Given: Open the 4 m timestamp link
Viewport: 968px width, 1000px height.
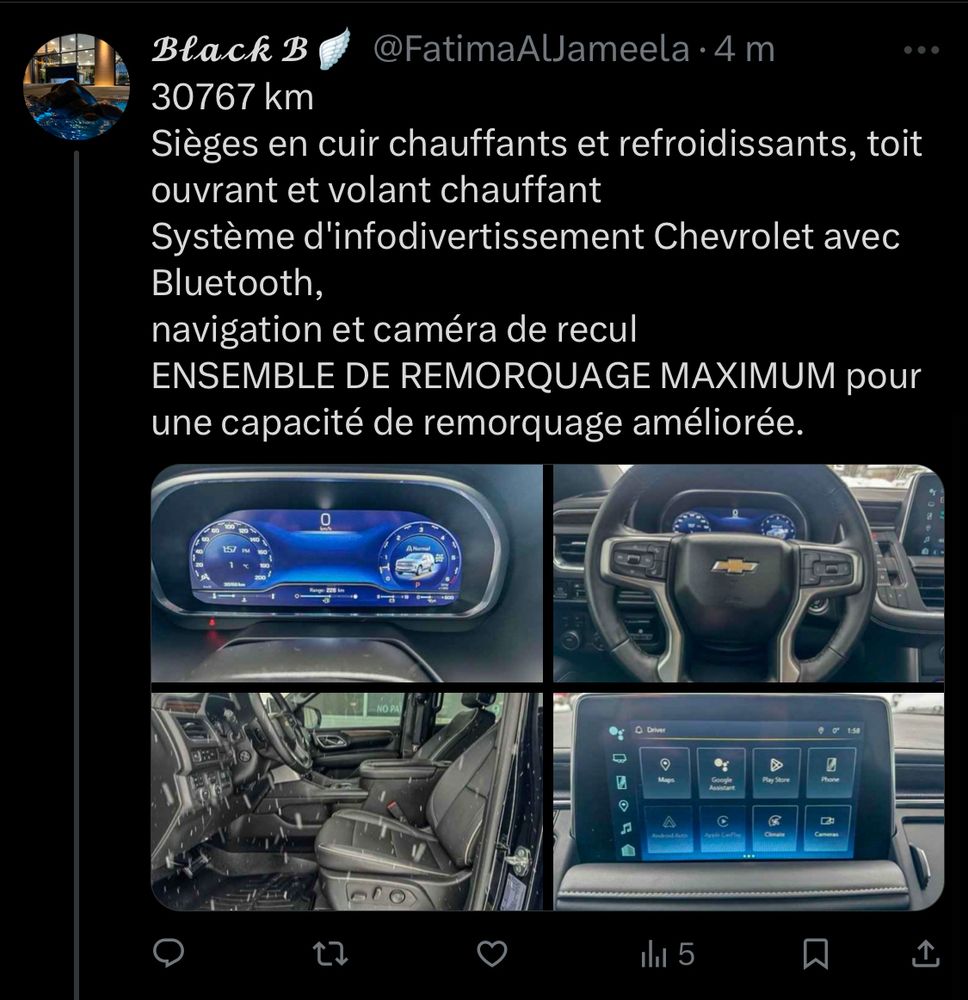Looking at the screenshot, I should tap(744, 50).
